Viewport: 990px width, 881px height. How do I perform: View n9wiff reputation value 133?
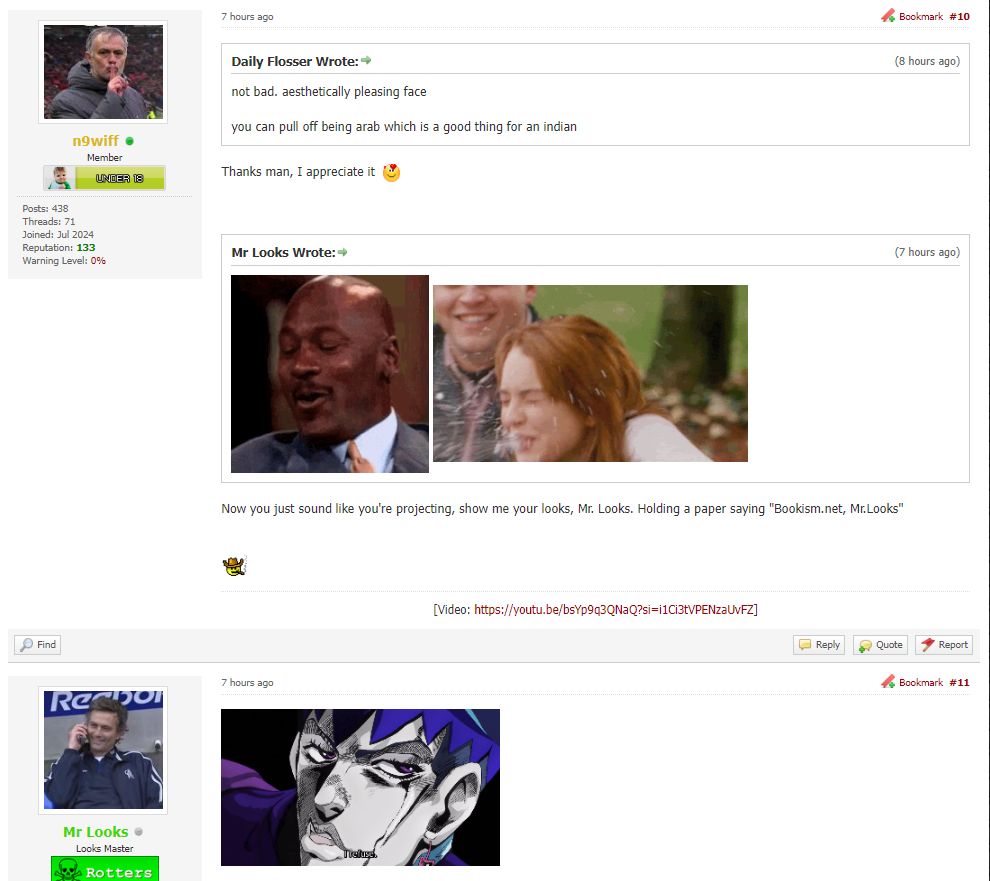point(86,248)
